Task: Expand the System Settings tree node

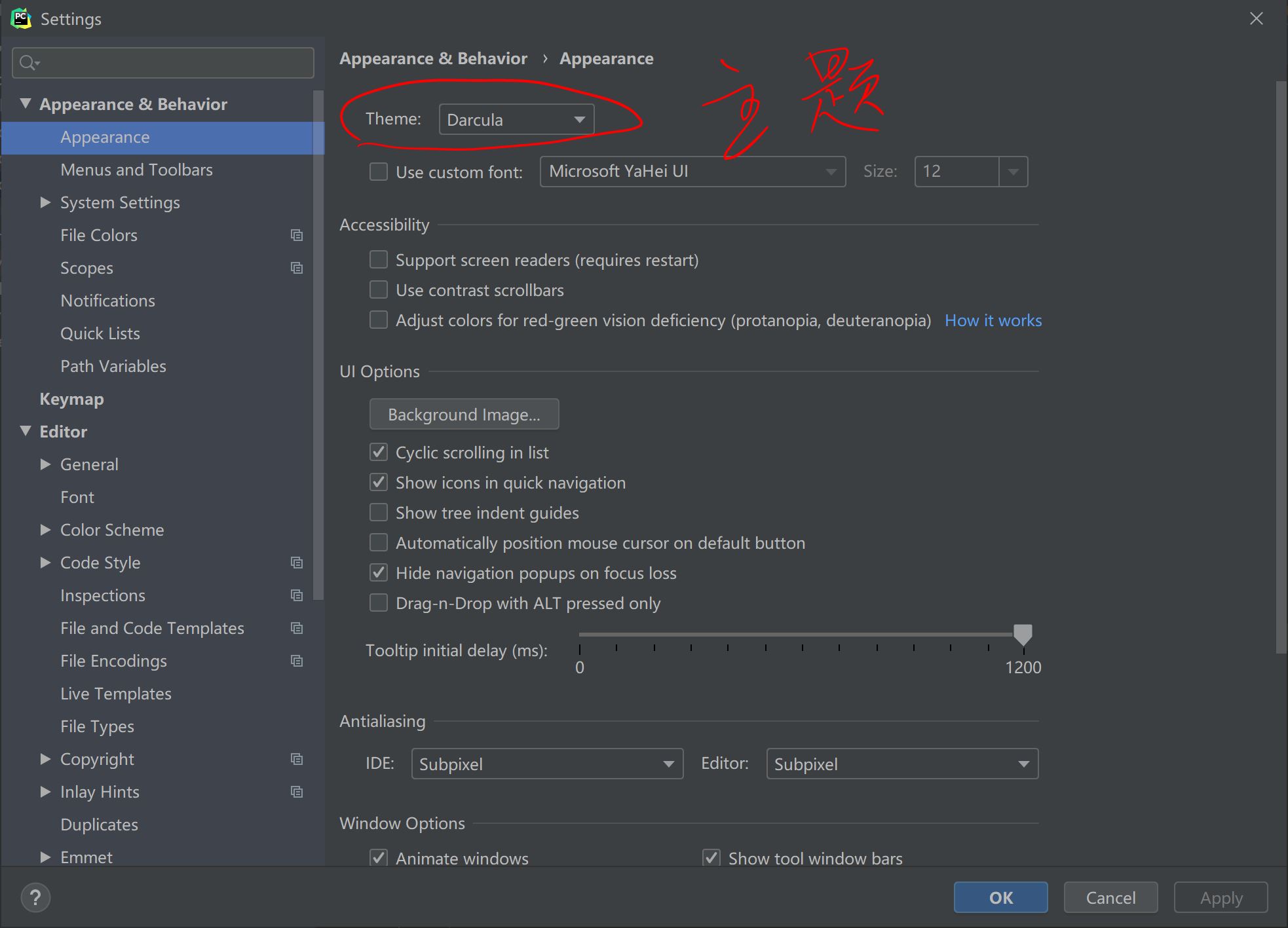Action: pyautogui.click(x=45, y=202)
